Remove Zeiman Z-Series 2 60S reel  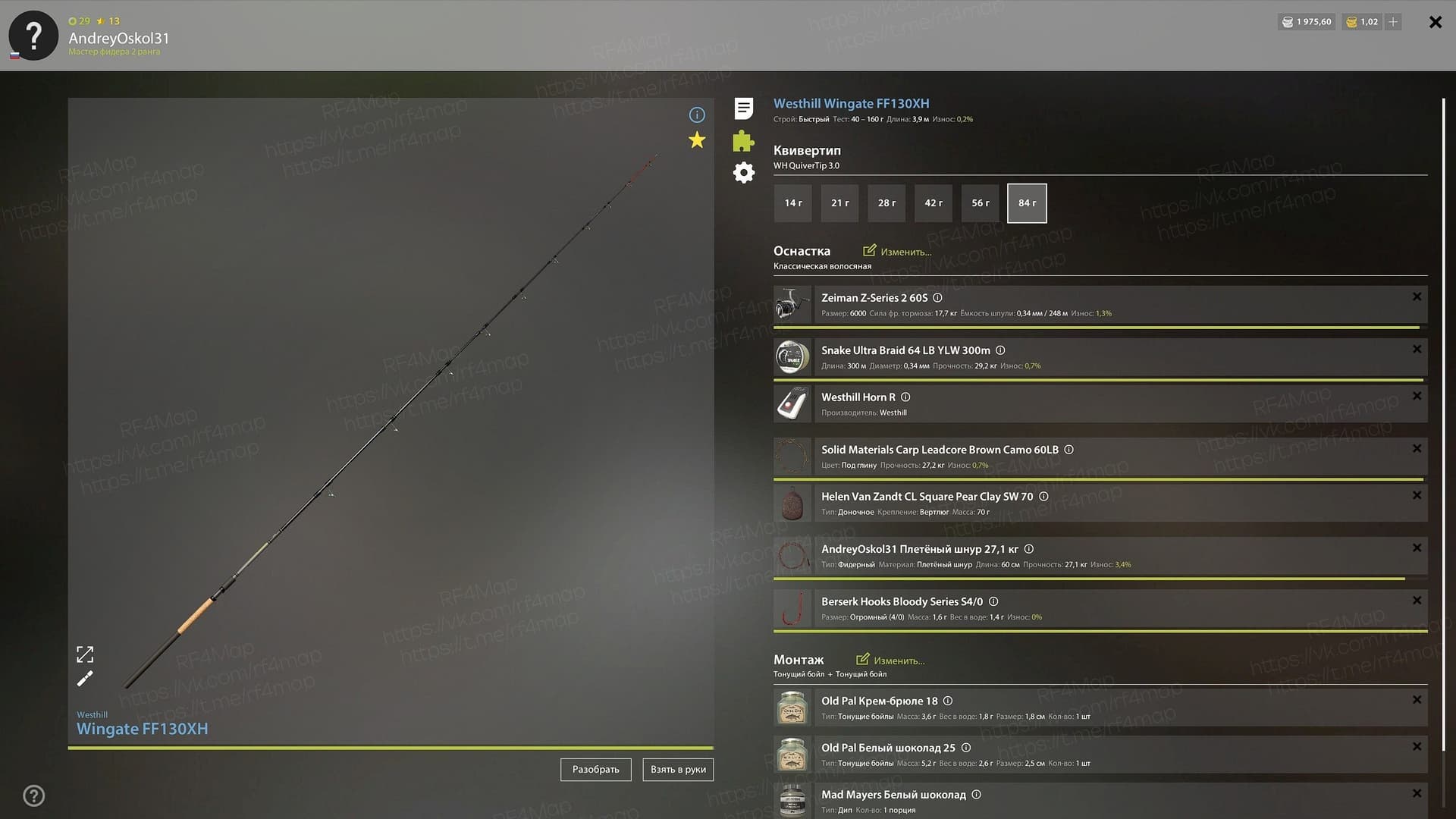tap(1417, 297)
